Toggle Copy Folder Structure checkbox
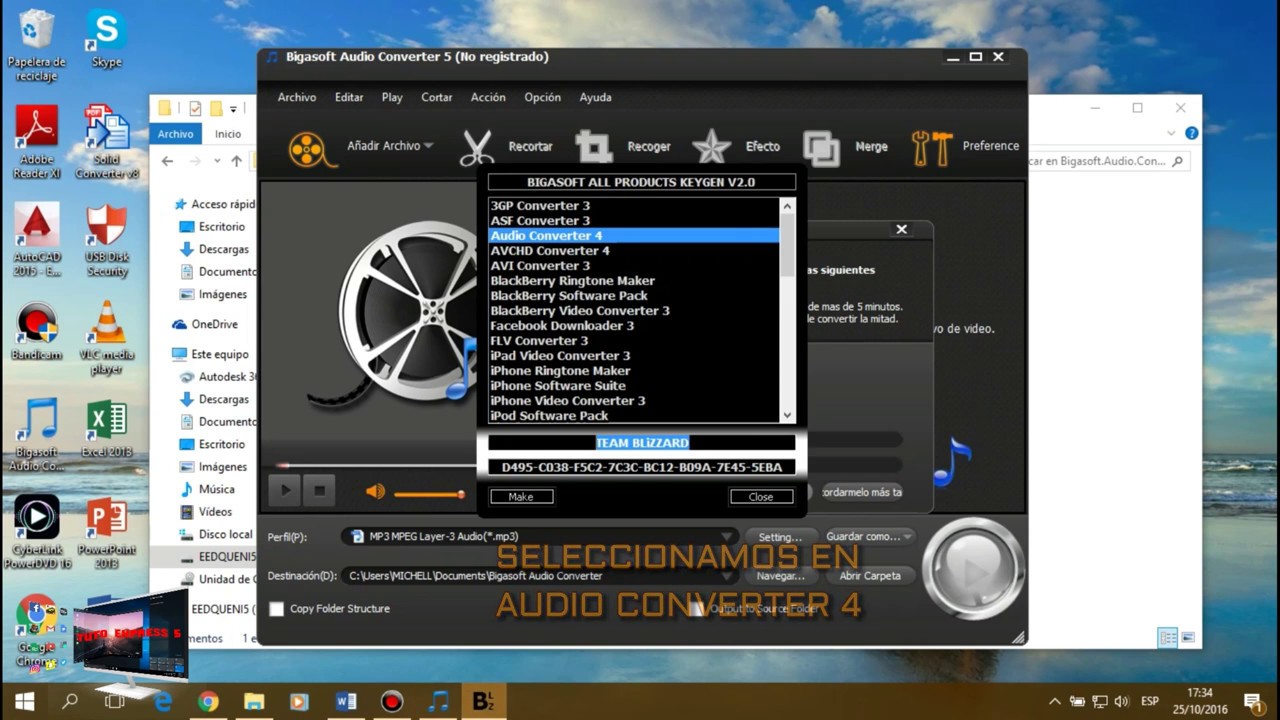 tap(276, 609)
